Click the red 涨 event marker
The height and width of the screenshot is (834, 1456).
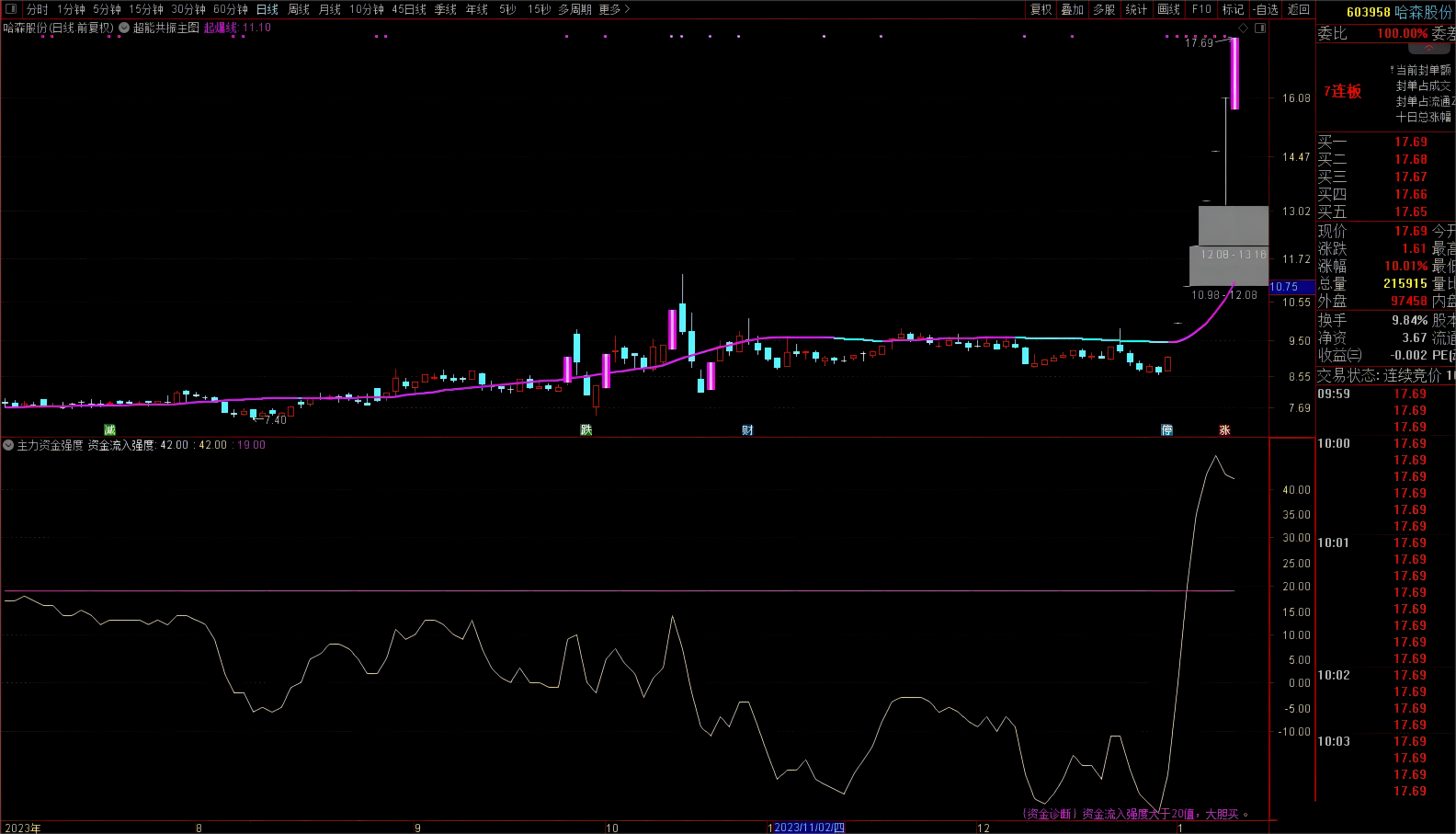click(1224, 429)
